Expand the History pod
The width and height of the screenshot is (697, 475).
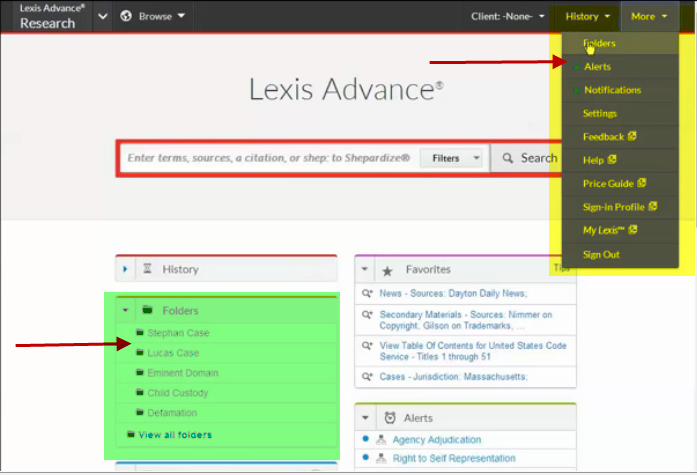click(125, 269)
